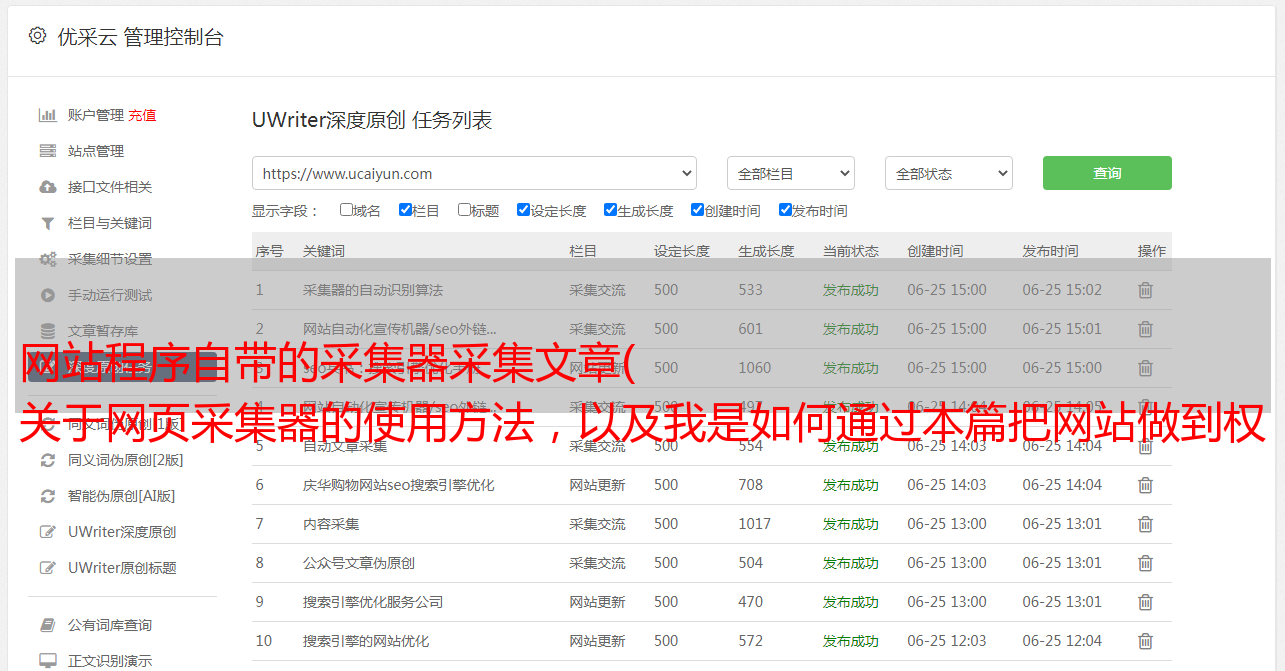Click the keyword 内容采集
The image size is (1285, 671).
click(x=331, y=524)
